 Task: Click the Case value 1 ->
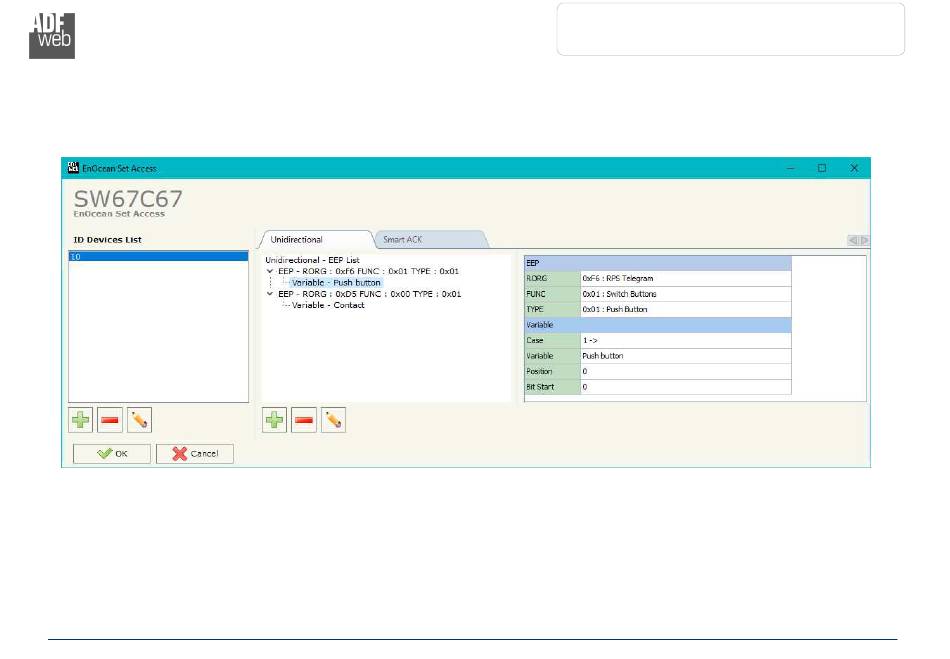pos(685,340)
